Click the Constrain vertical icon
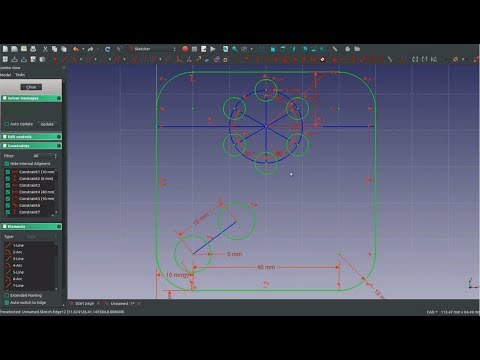The height and width of the screenshot is (360, 480). point(257,59)
